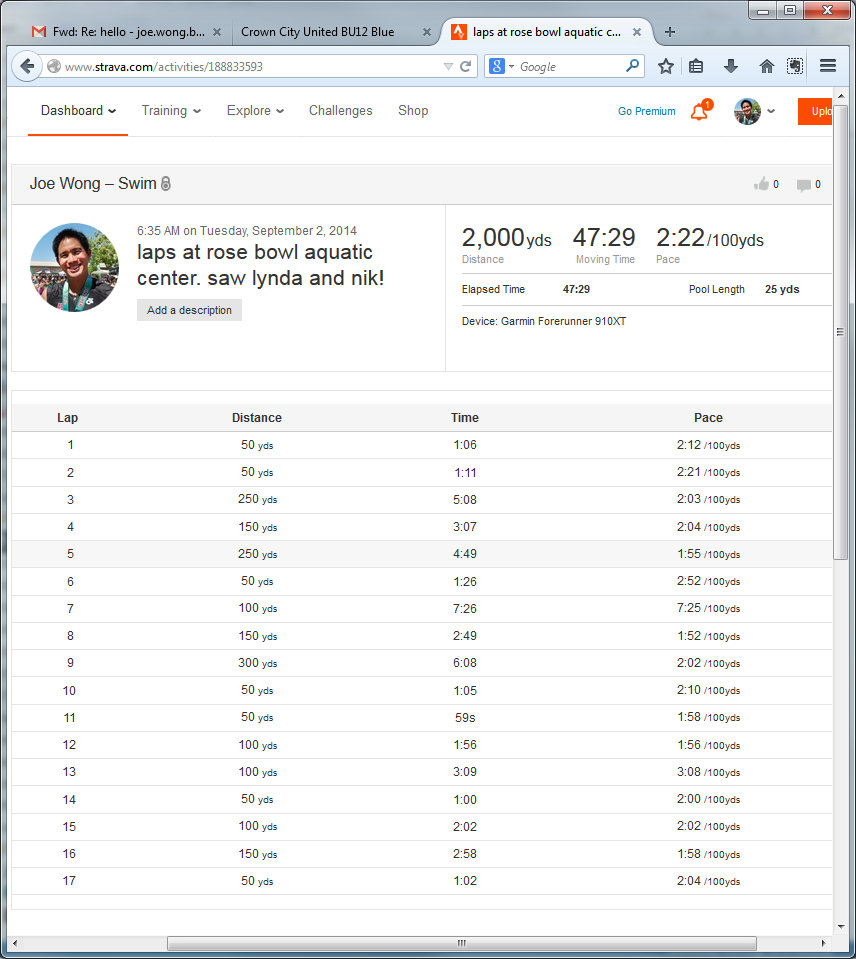This screenshot has width=856, height=959.
Task: Bookmark this page with the star icon
Action: tap(666, 66)
